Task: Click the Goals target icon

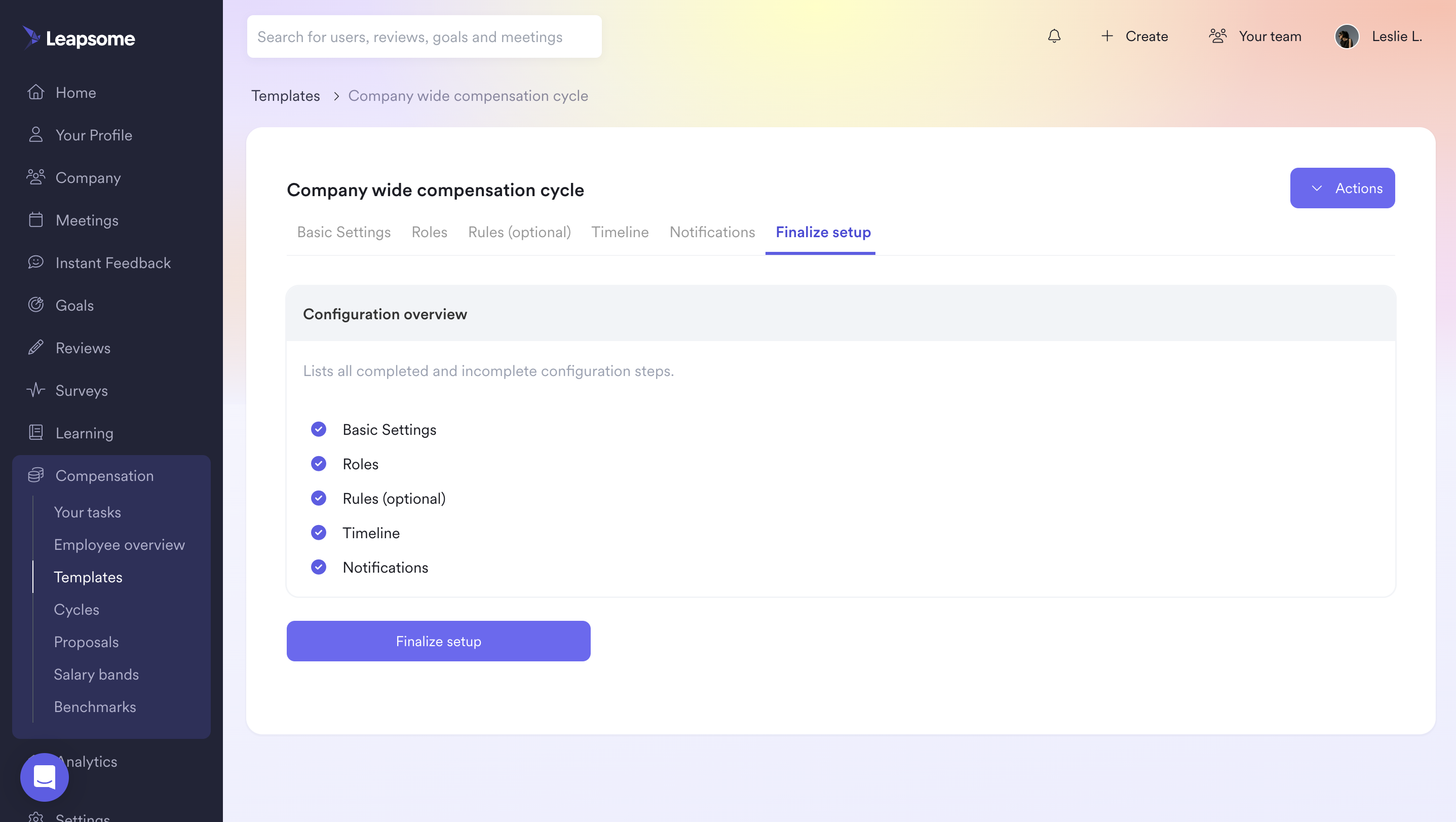Action: (x=35, y=305)
